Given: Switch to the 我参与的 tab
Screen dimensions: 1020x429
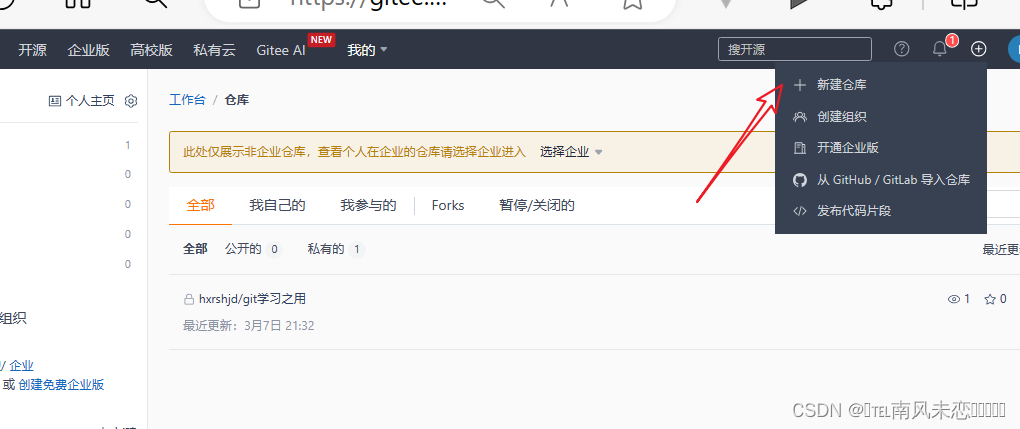Looking at the screenshot, I should (368, 206).
